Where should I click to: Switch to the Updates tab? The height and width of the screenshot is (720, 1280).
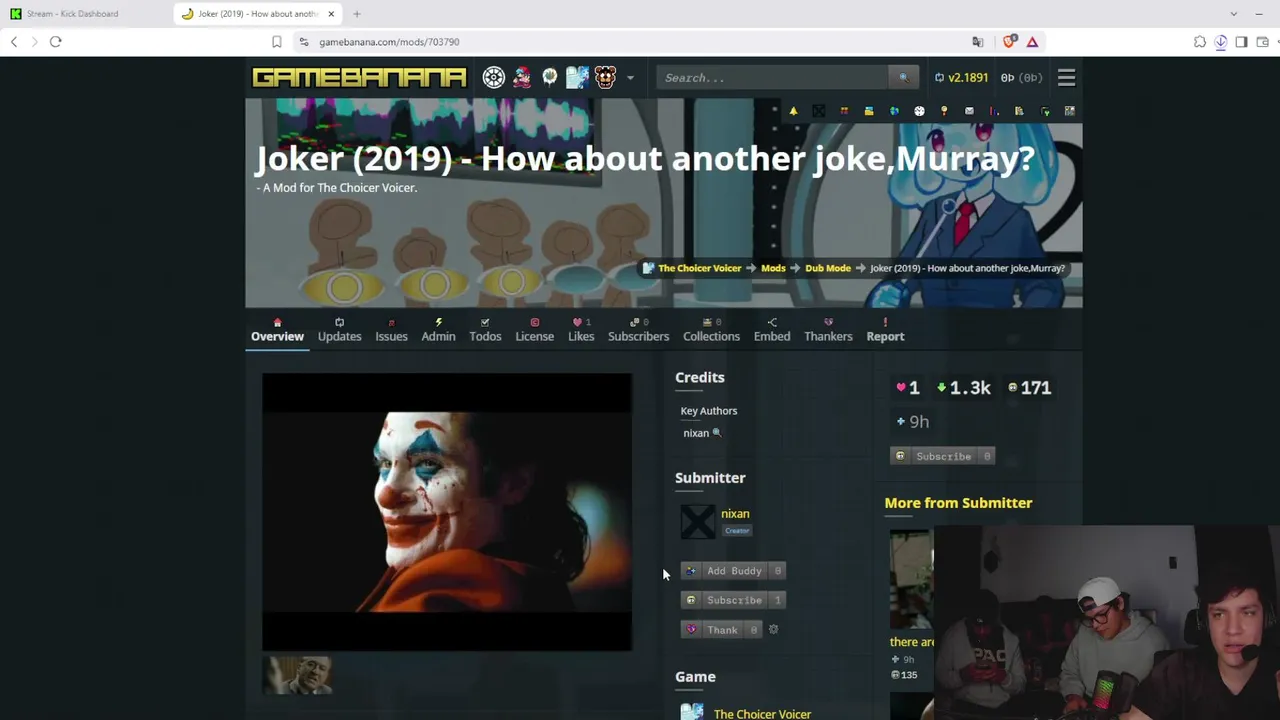tap(339, 330)
